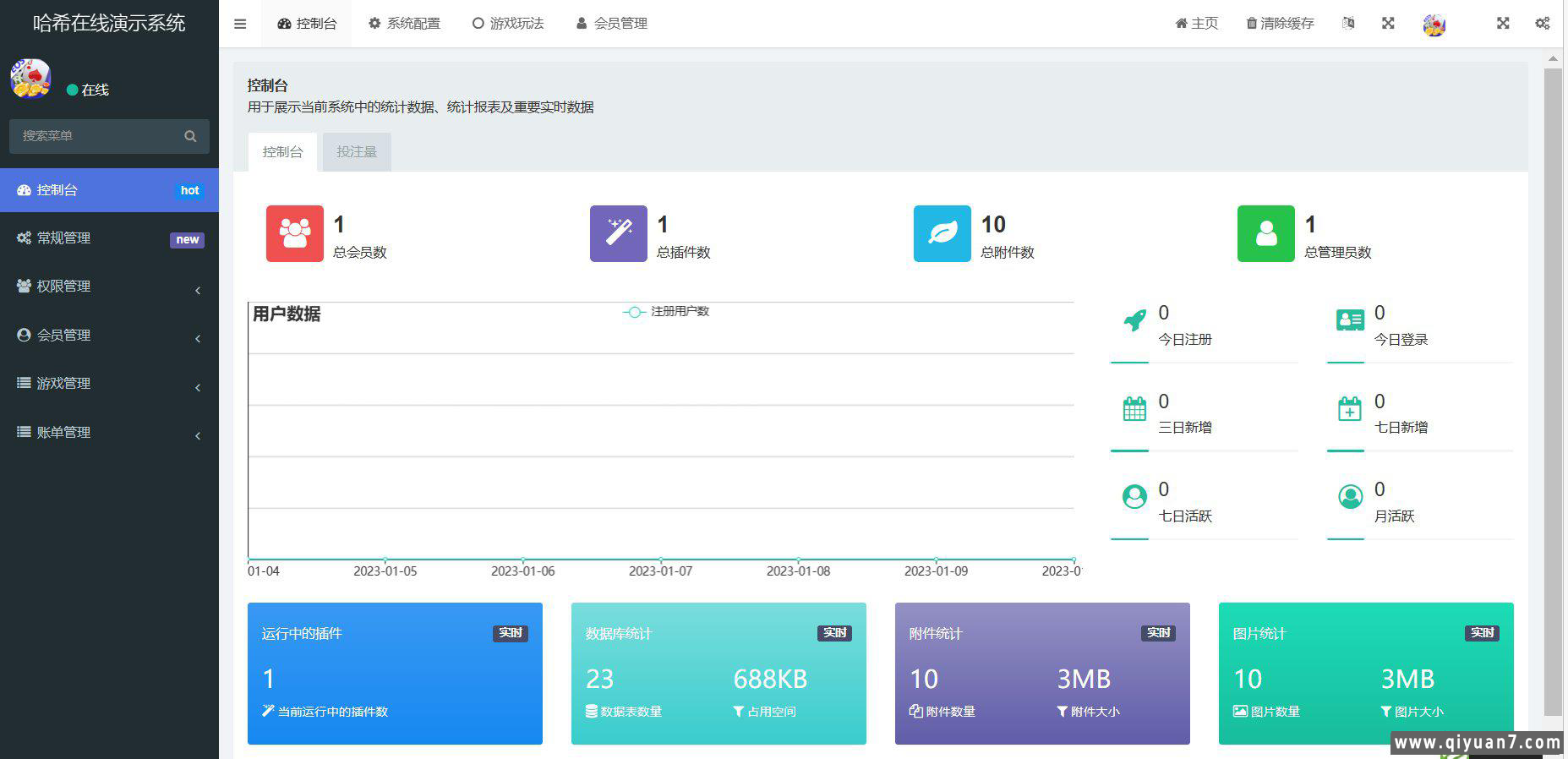Click the purple 总插件数 magic wand icon

point(618,233)
